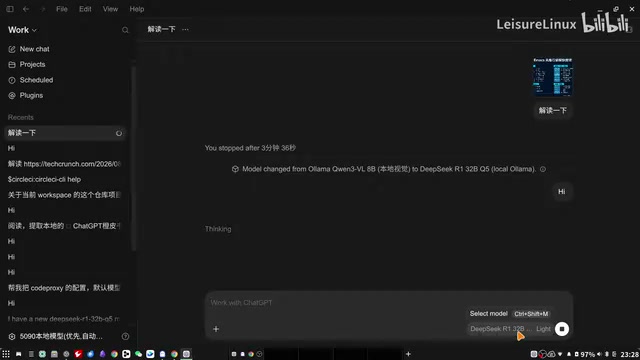Click the sidebar scrollbar
The image size is (640, 360).
point(133,159)
